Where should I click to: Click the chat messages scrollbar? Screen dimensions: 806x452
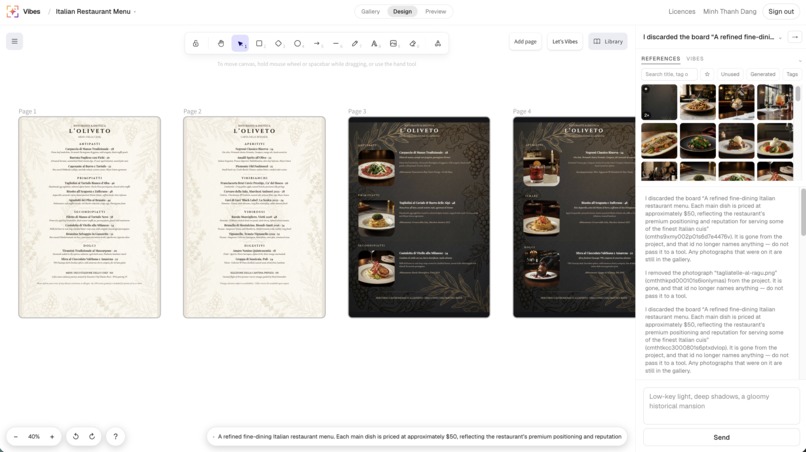click(x=803, y=212)
